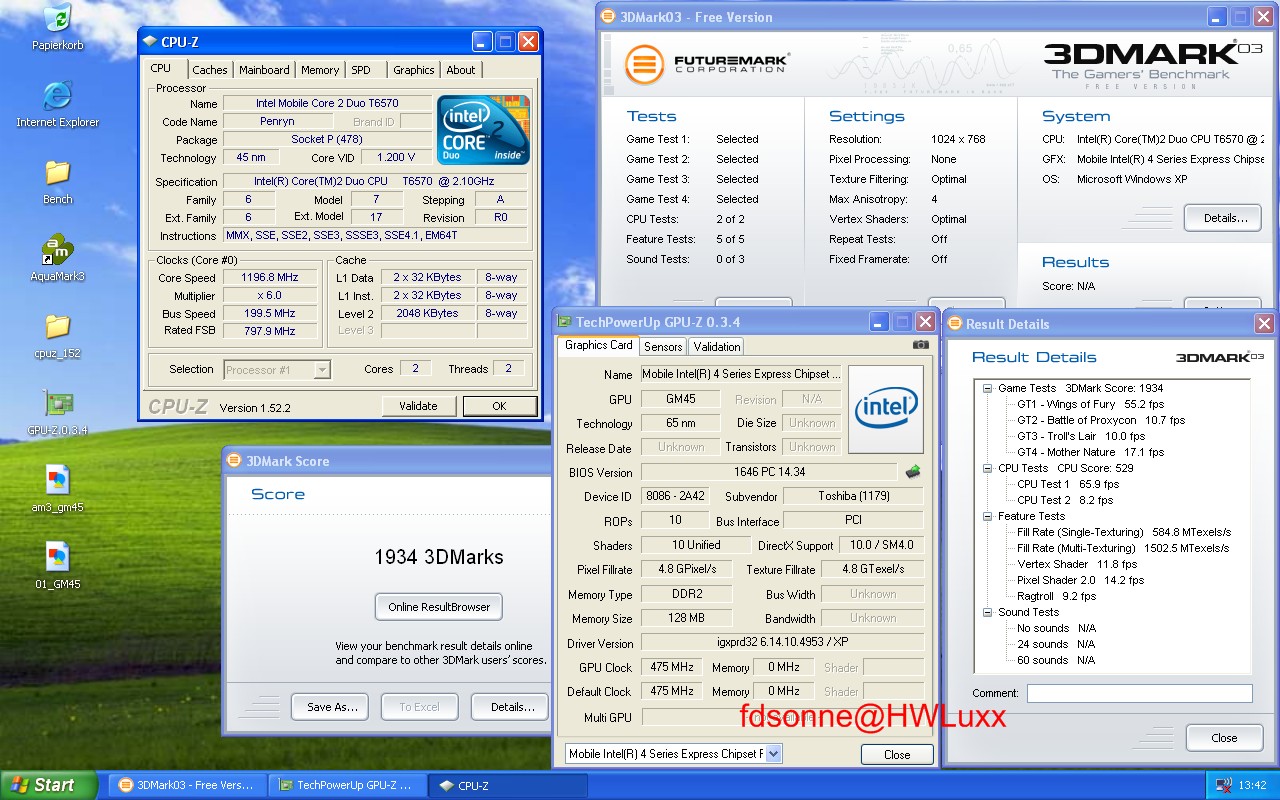Switch to TechPowerUp GPU-Z taskbar button
The image size is (1280, 800).
348,785
